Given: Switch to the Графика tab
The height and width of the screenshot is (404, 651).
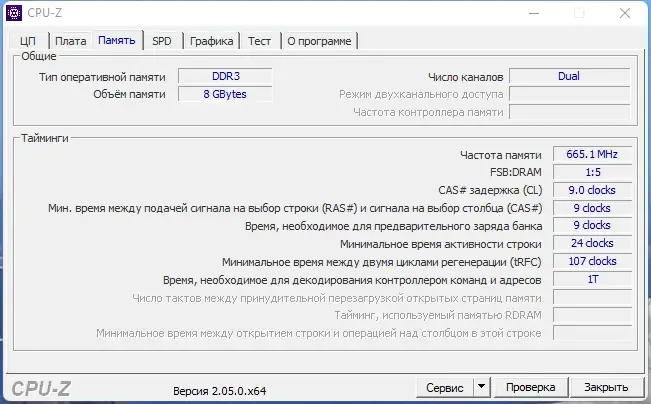Looking at the screenshot, I should point(211,41).
